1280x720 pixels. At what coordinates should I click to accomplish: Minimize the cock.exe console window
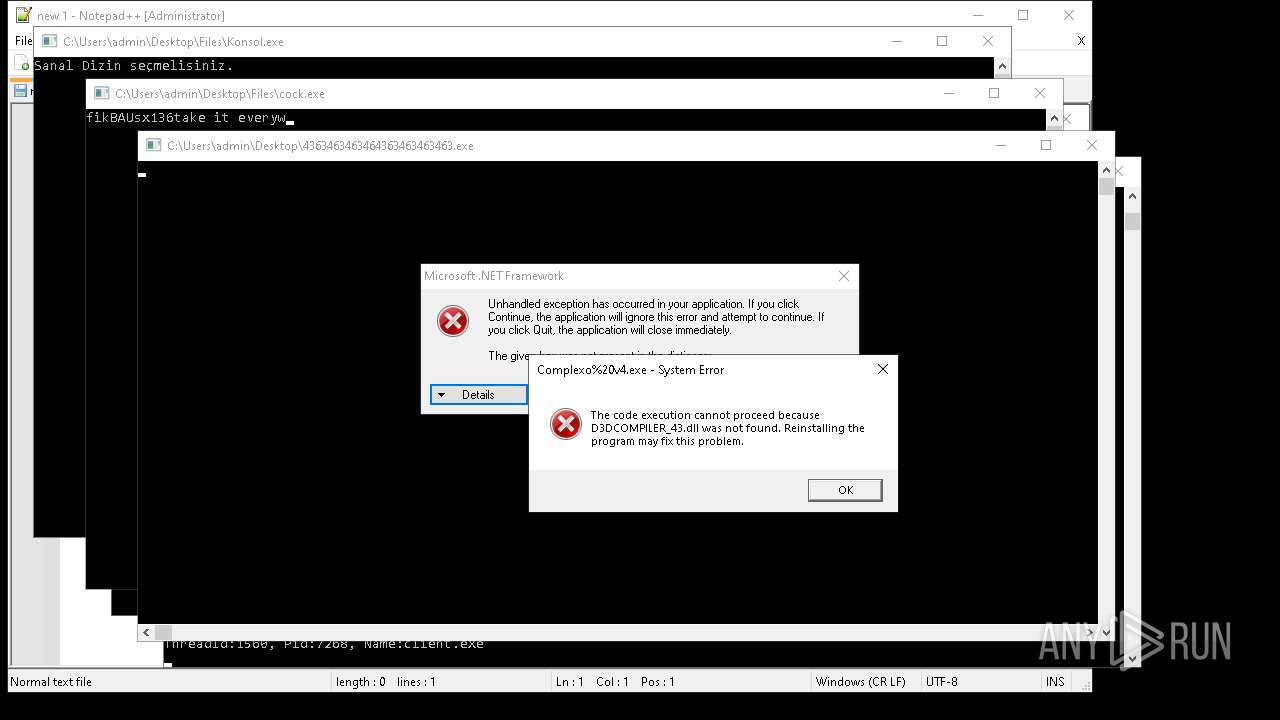pyautogui.click(x=948, y=93)
